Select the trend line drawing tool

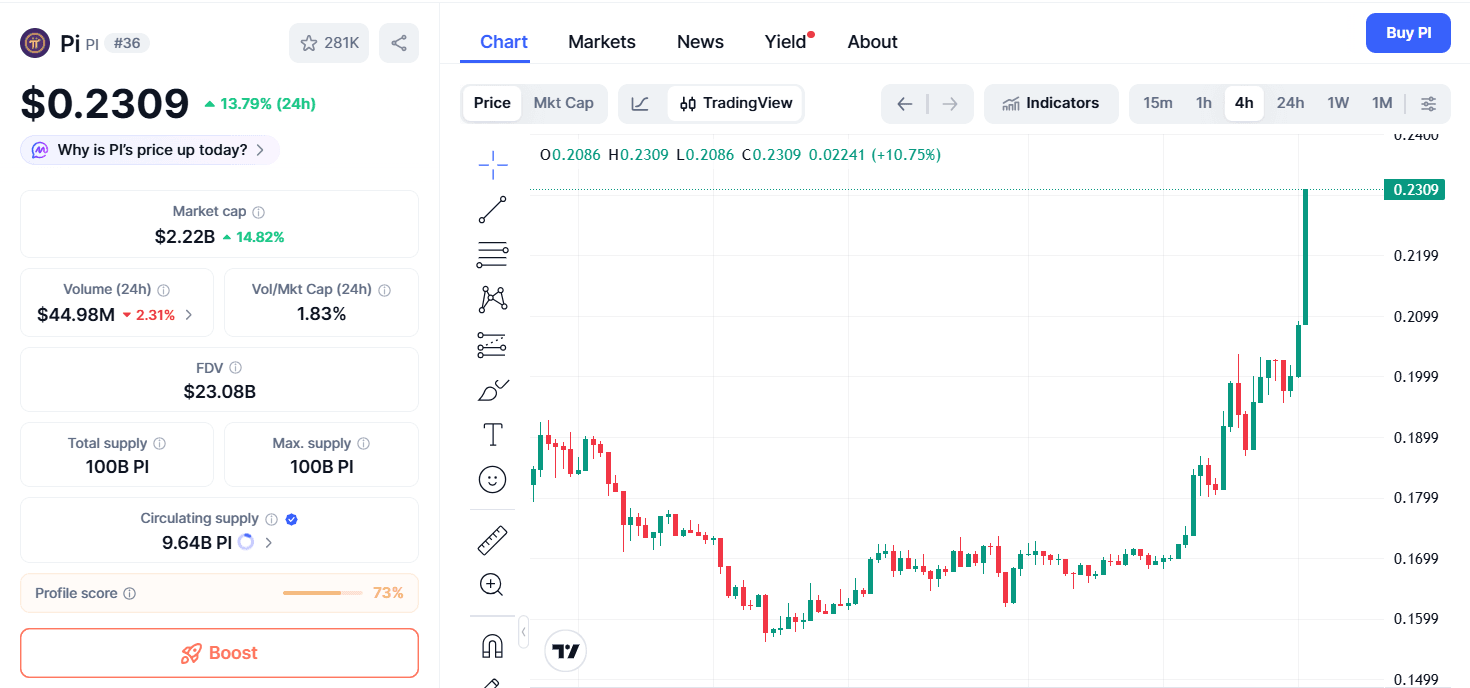[x=492, y=210]
